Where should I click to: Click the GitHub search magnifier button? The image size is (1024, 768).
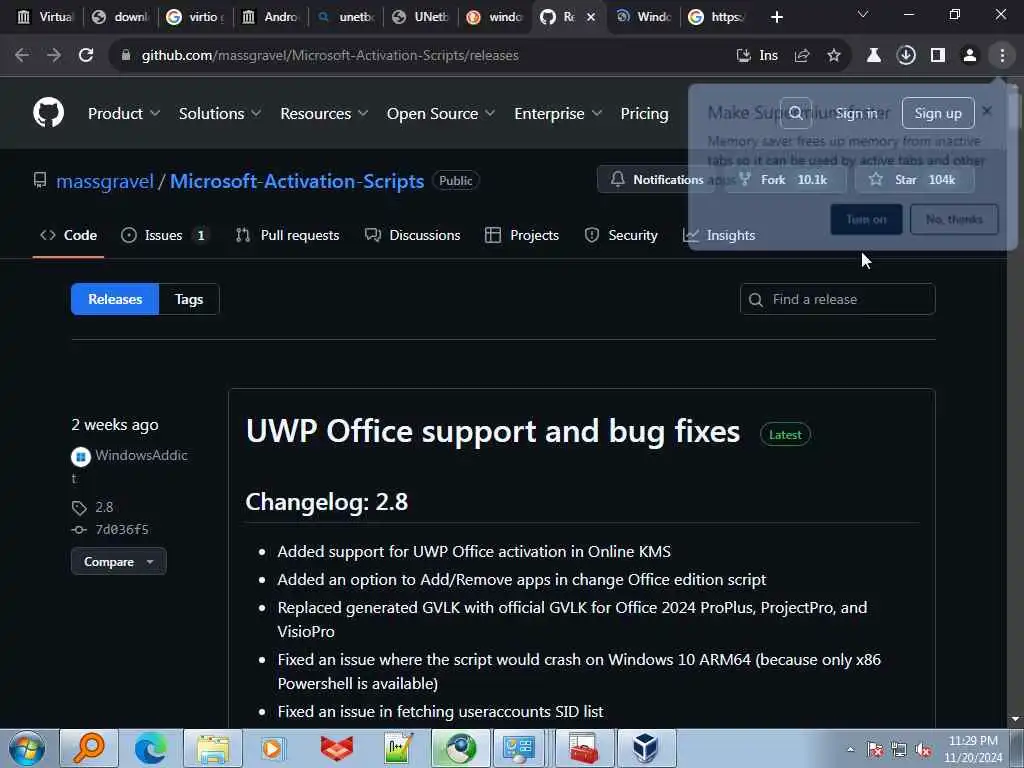(x=795, y=113)
